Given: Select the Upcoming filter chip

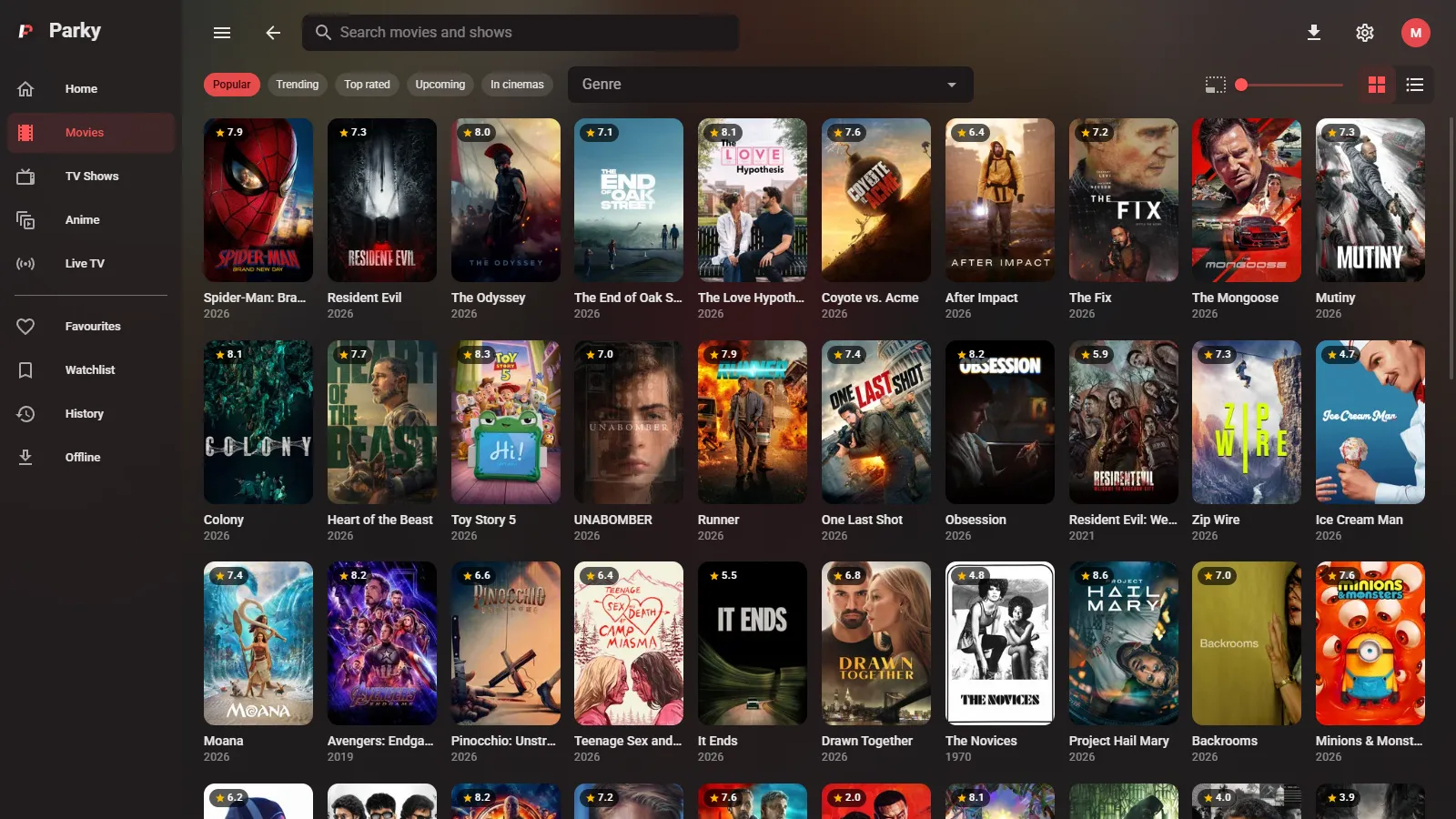Looking at the screenshot, I should tap(440, 85).
